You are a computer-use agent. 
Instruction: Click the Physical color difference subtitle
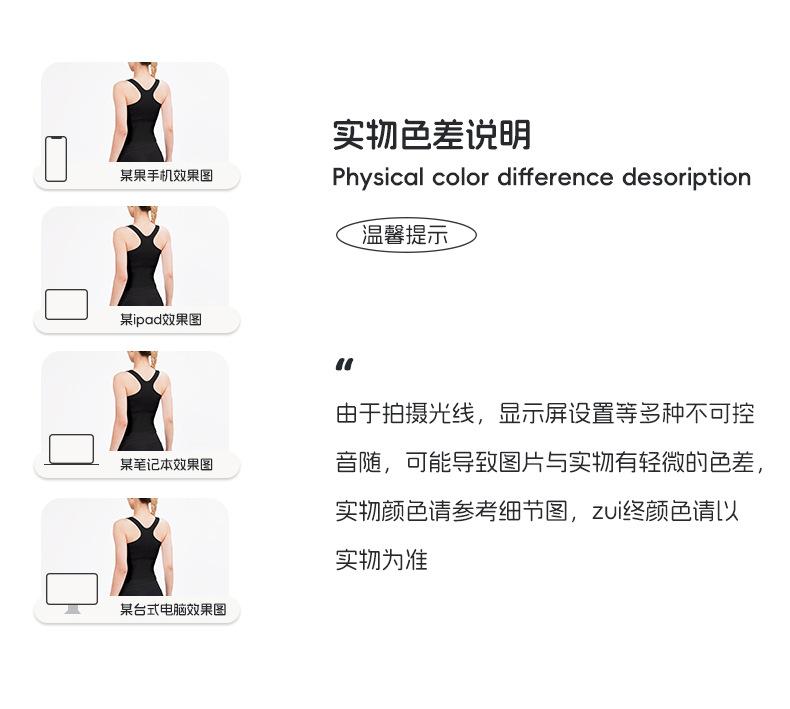542,178
